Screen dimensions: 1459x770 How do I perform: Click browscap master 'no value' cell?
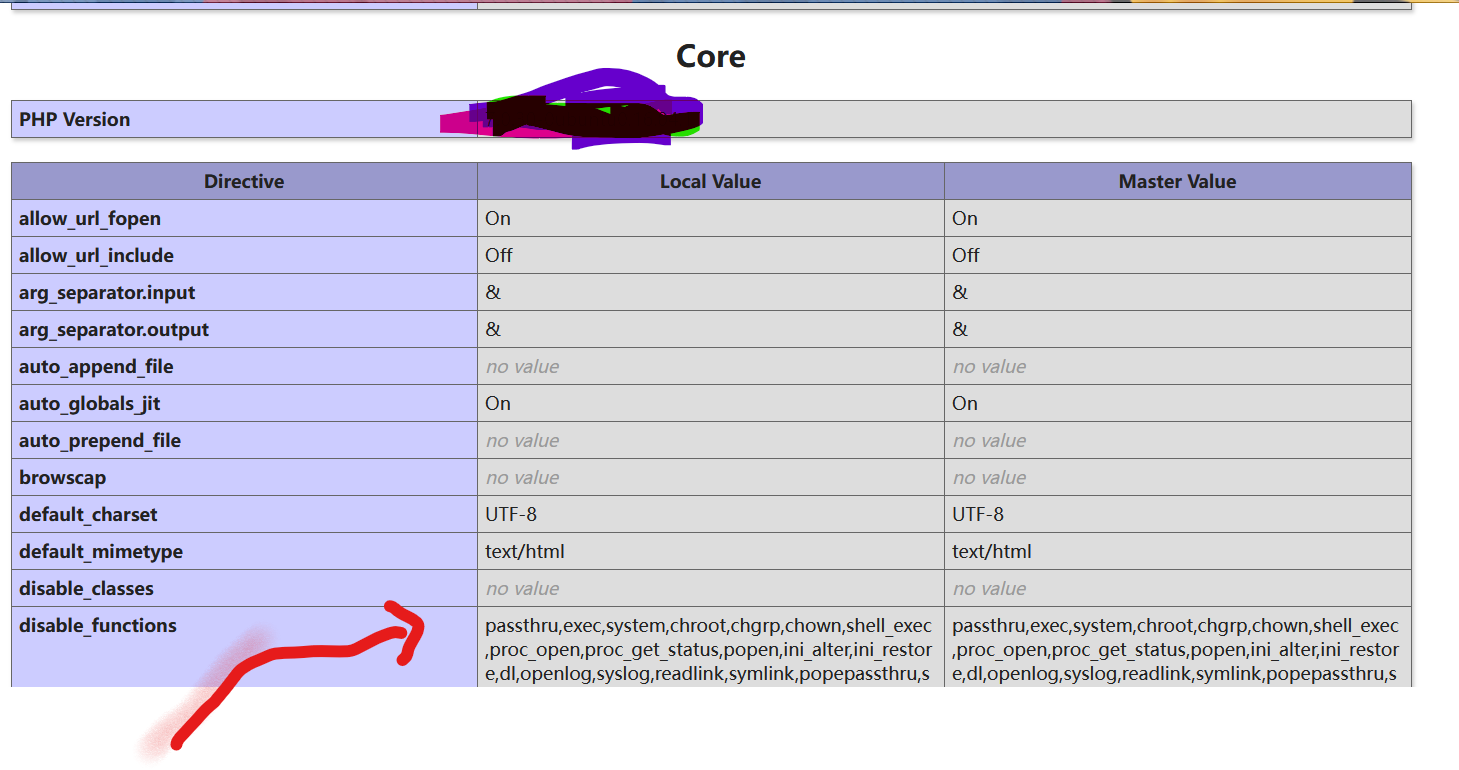click(x=1178, y=477)
